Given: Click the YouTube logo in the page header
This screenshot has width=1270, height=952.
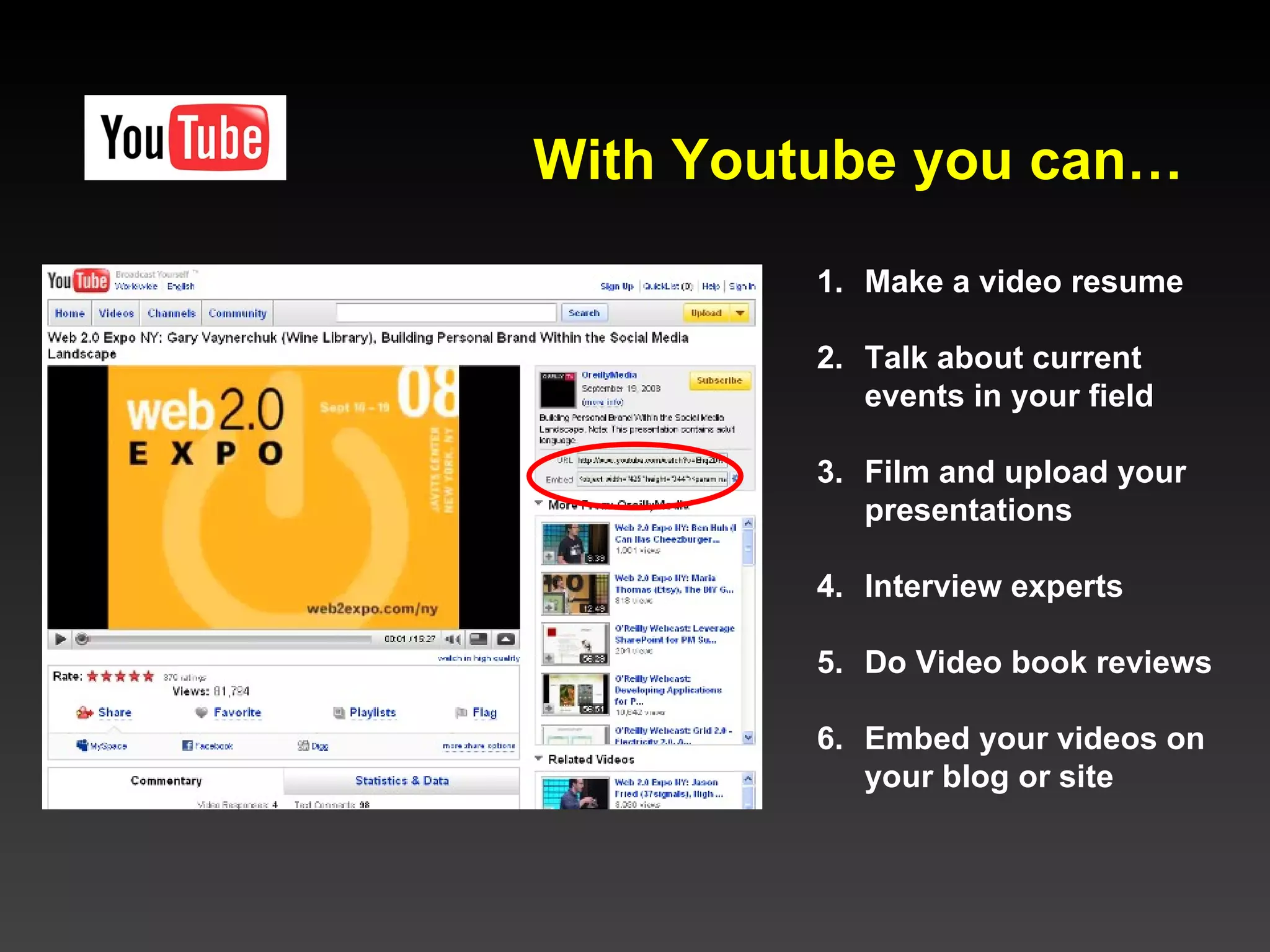Looking at the screenshot, I should (79, 281).
